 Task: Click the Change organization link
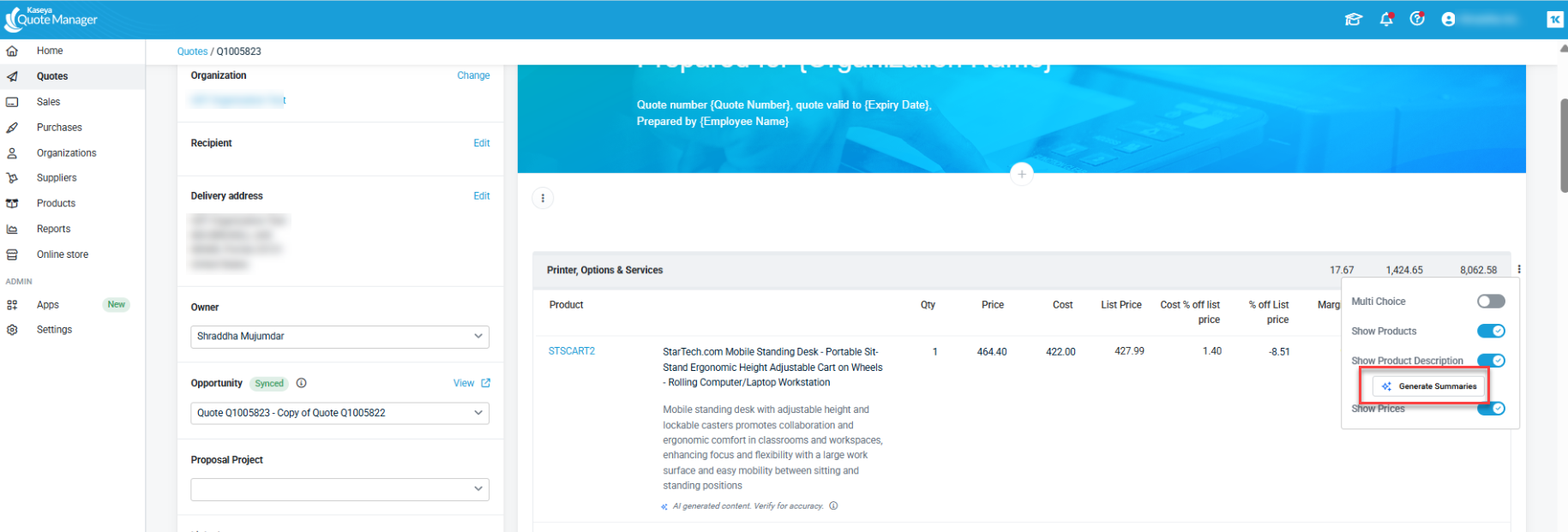473,75
